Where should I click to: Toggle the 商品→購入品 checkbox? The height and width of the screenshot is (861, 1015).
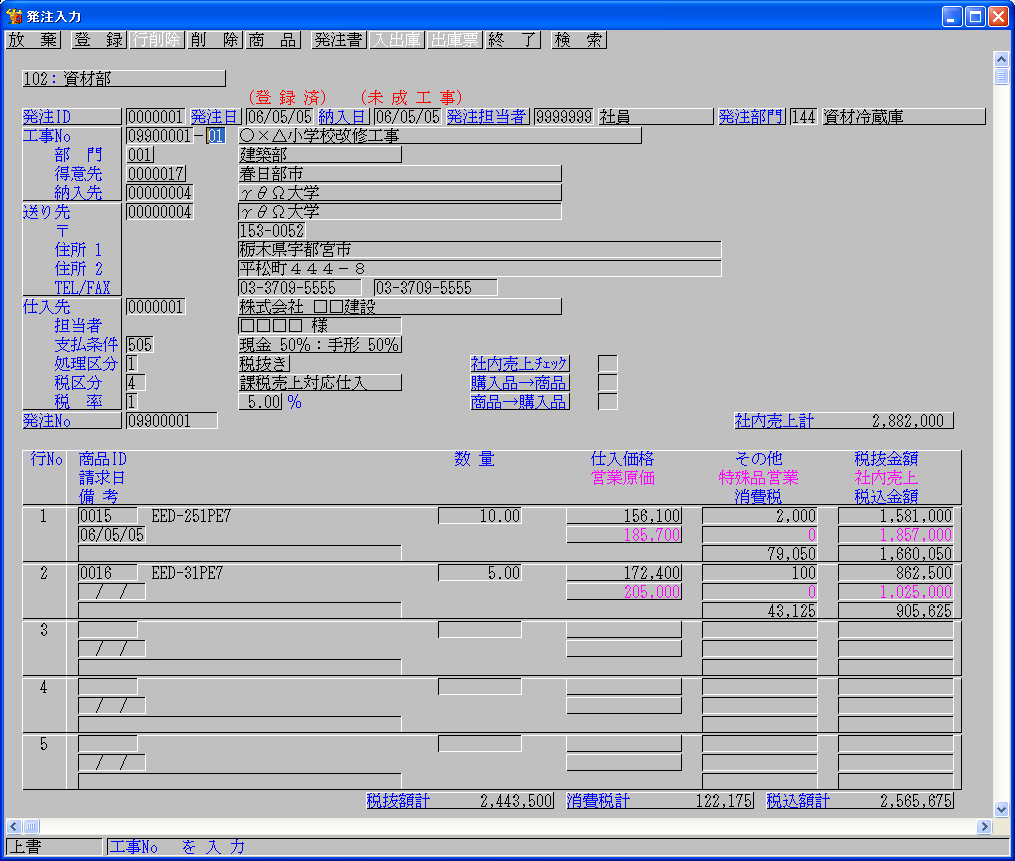pos(607,402)
